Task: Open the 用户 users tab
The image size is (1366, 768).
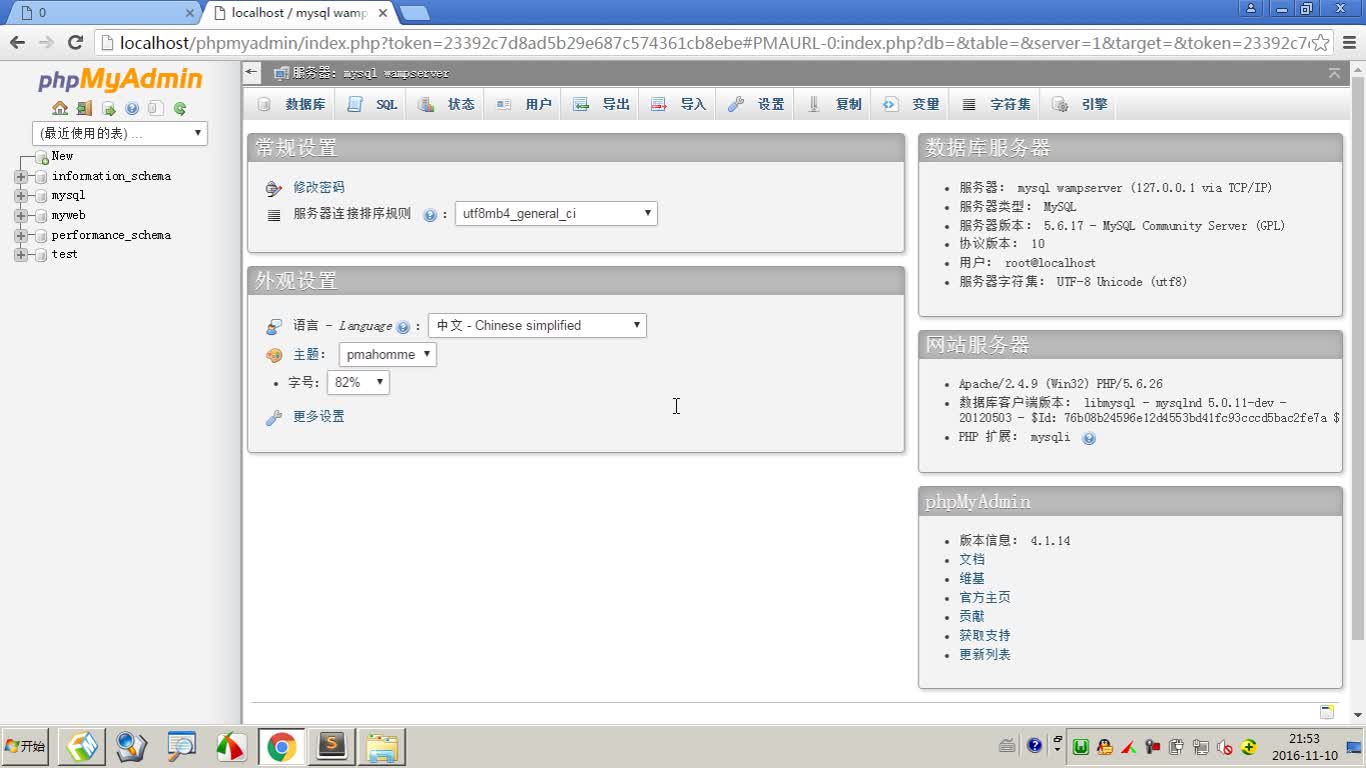Action: (524, 104)
